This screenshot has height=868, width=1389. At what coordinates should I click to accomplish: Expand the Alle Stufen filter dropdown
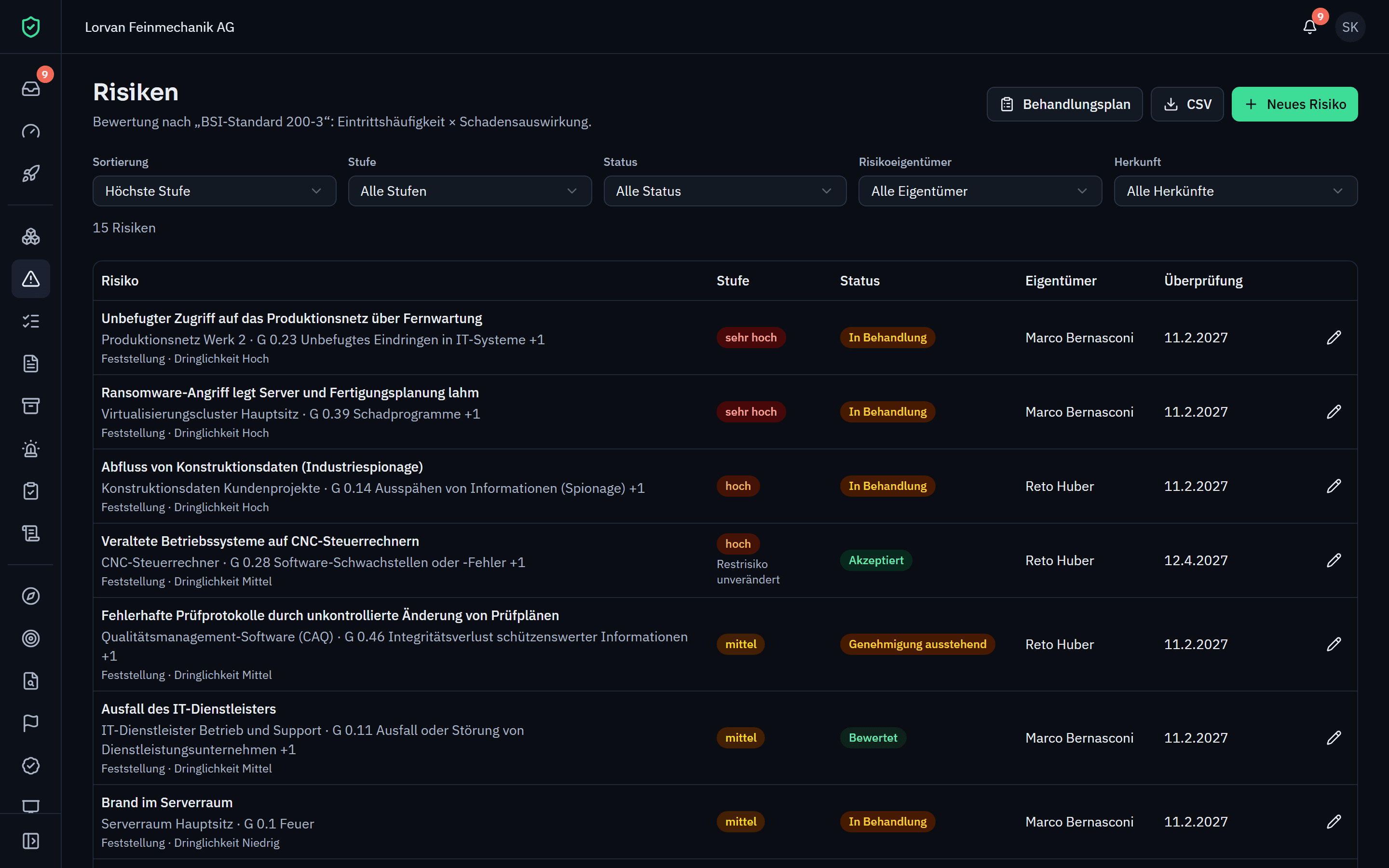click(x=469, y=191)
